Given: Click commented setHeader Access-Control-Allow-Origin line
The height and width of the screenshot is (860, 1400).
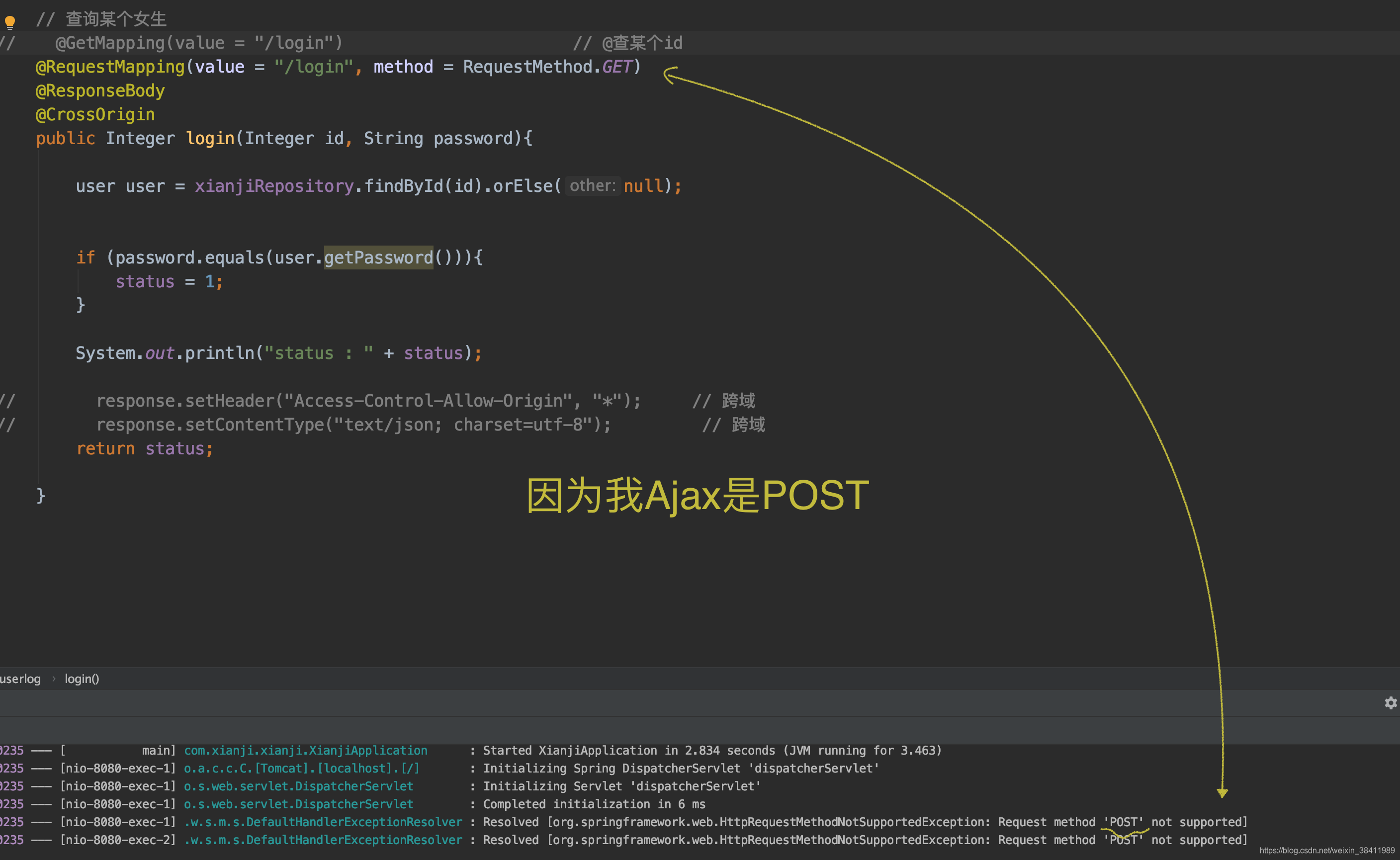Looking at the screenshot, I should coord(368,401).
